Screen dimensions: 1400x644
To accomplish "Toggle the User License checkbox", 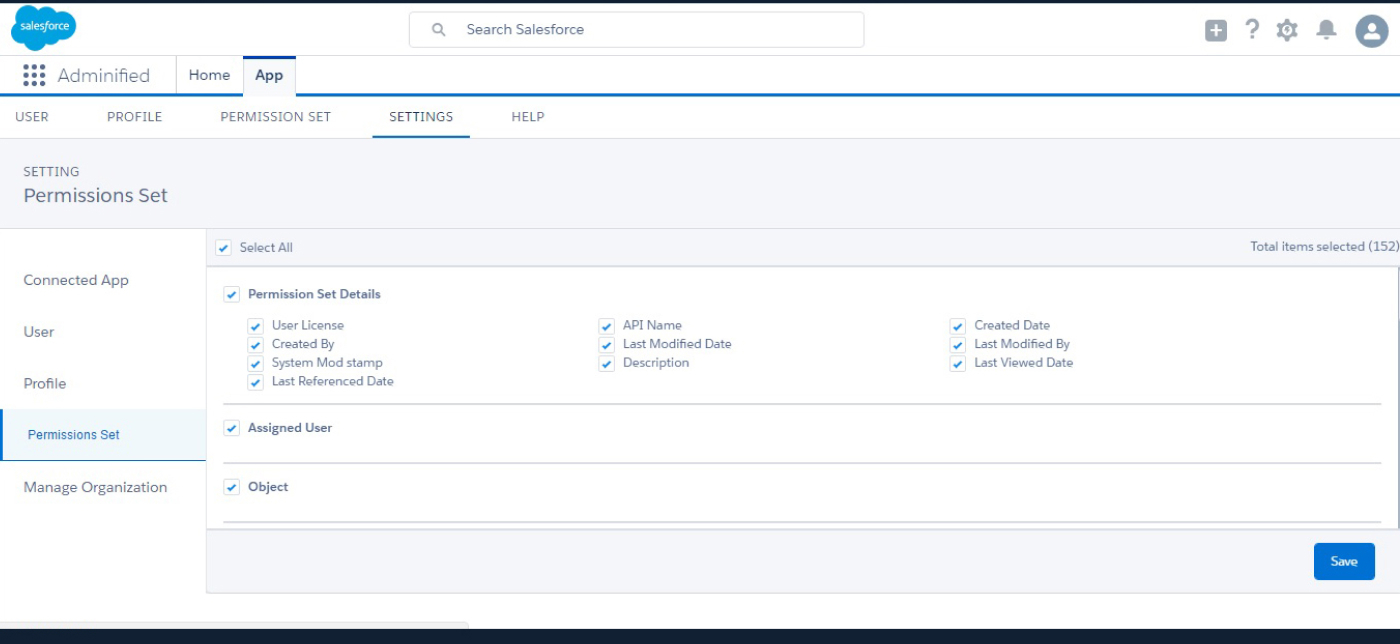I will pyautogui.click(x=256, y=326).
